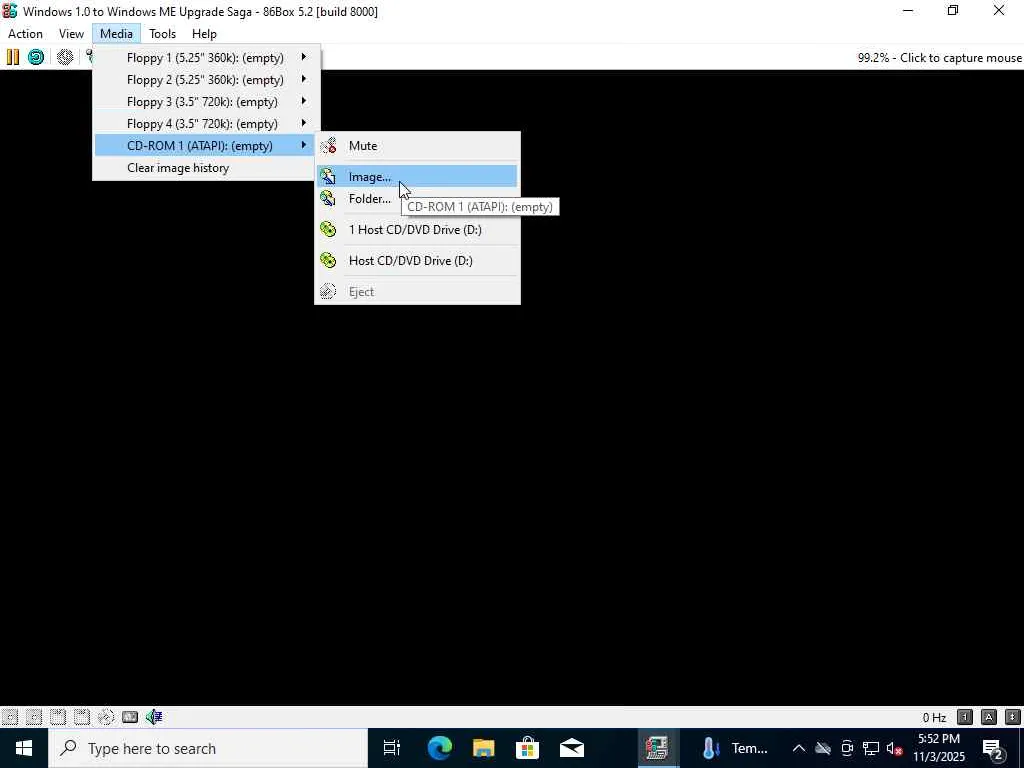Click the green disc icon of '1 Host CD/DVD Drive (D:)'
The height and width of the screenshot is (768, 1024).
pyautogui.click(x=328, y=229)
